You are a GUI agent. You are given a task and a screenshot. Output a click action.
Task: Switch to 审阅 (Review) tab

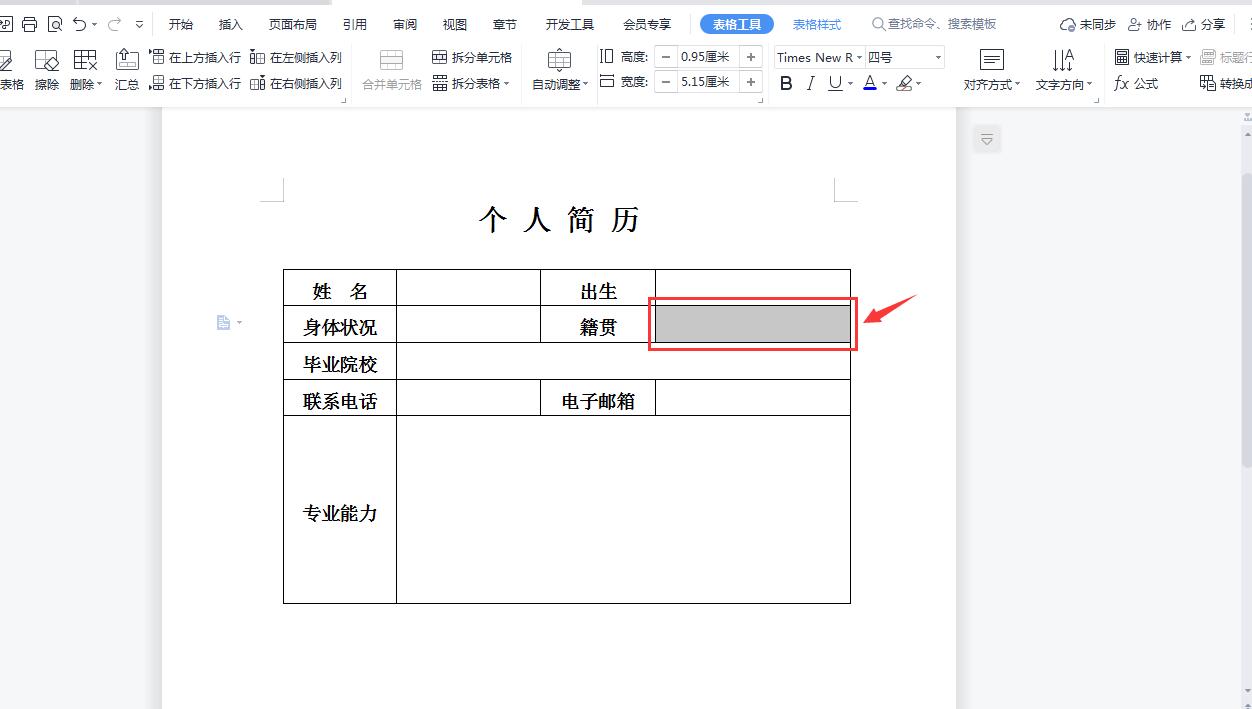(x=405, y=24)
